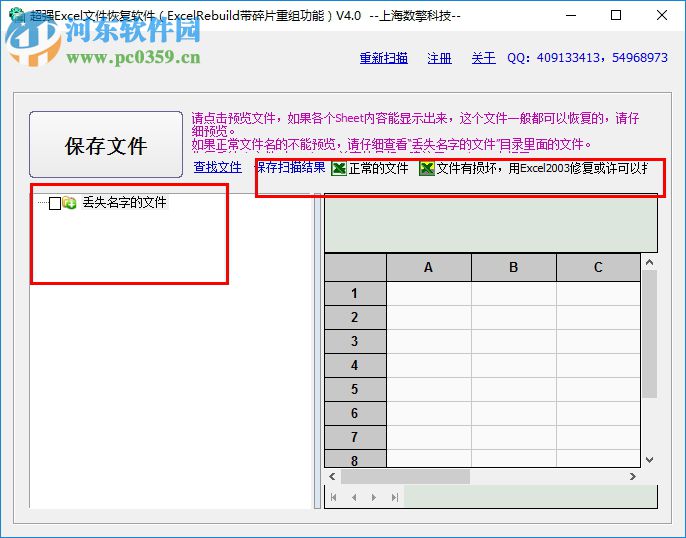This screenshot has width=686, height=538.
Task: Click the vertical scrollbar thumb of grid
Action: (x=650, y=334)
